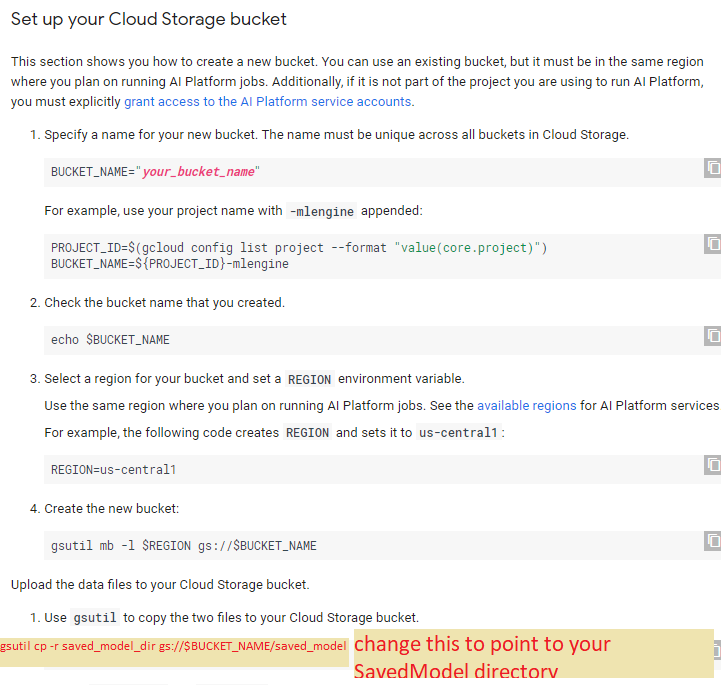Click the BUCKET_NAME=${PROJECT_ID}-mlengine code line
This screenshot has height=685, width=721.
click(170, 264)
